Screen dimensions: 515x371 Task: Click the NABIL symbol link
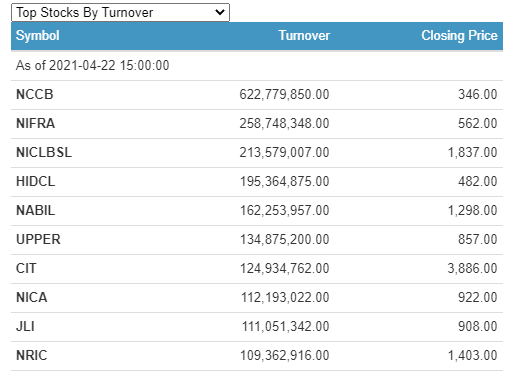[x=36, y=211]
